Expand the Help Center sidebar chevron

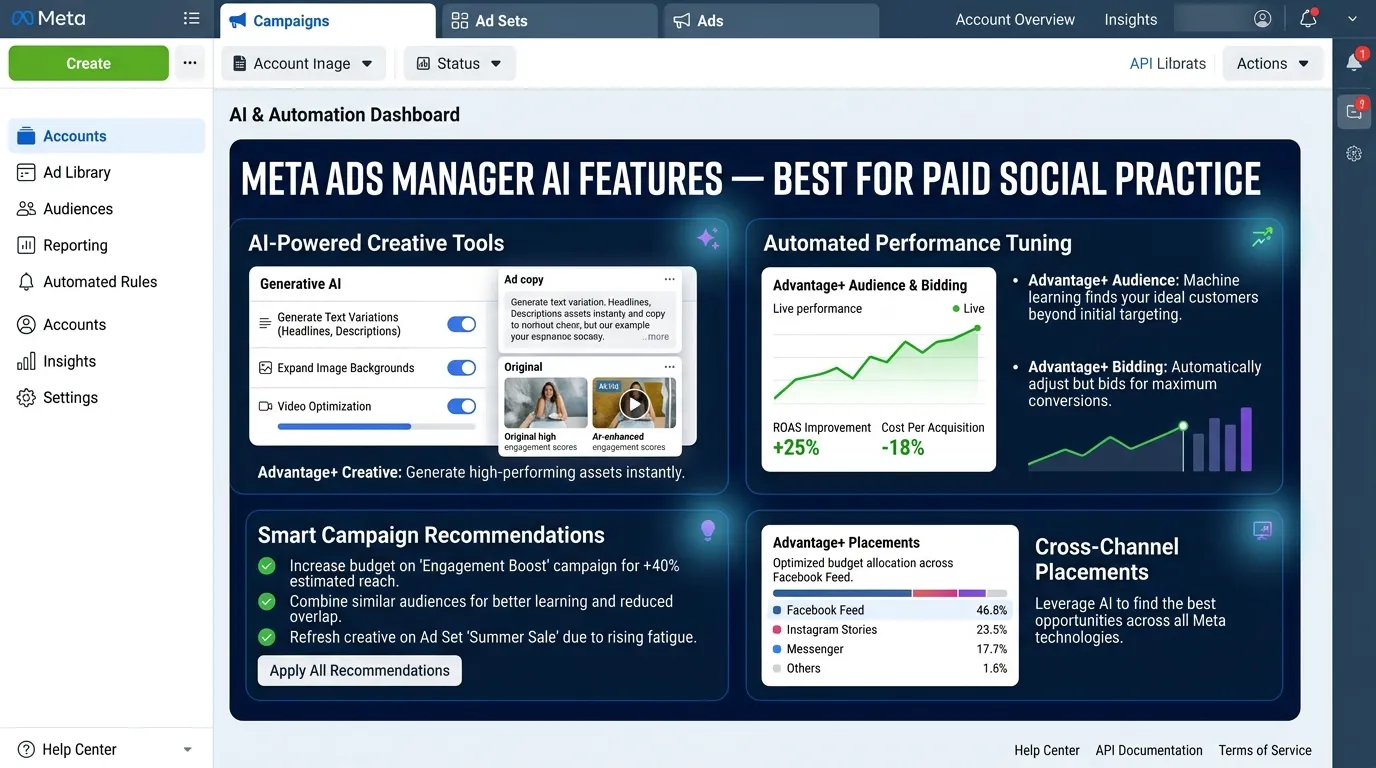tap(187, 750)
